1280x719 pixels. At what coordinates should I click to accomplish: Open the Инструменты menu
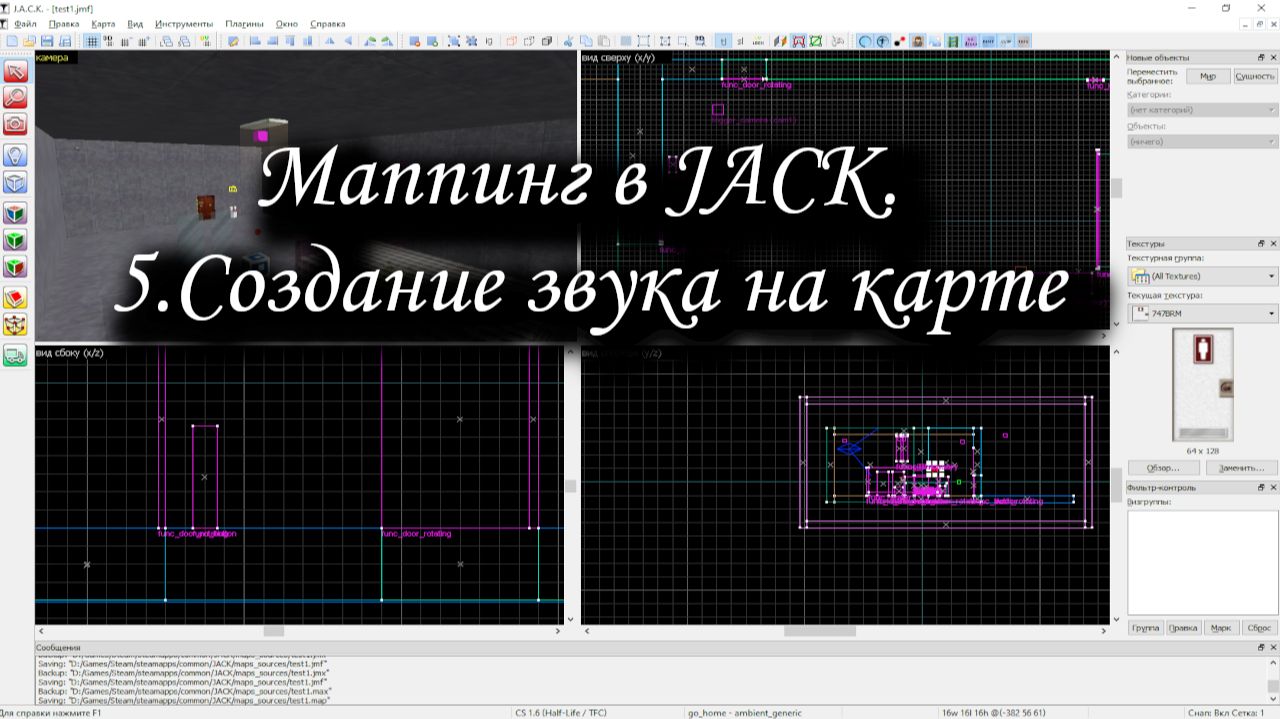click(x=184, y=23)
